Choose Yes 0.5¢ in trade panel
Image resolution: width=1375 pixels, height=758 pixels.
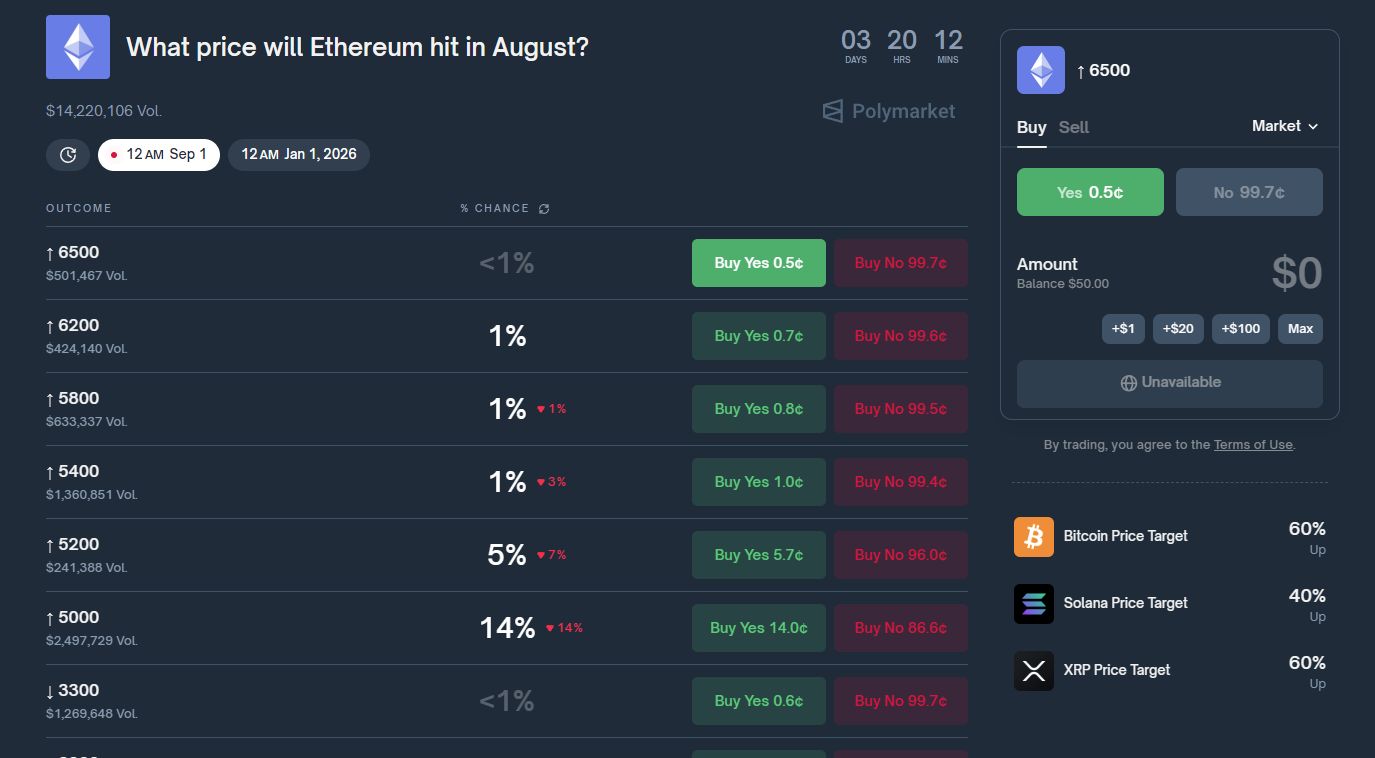click(x=1090, y=192)
